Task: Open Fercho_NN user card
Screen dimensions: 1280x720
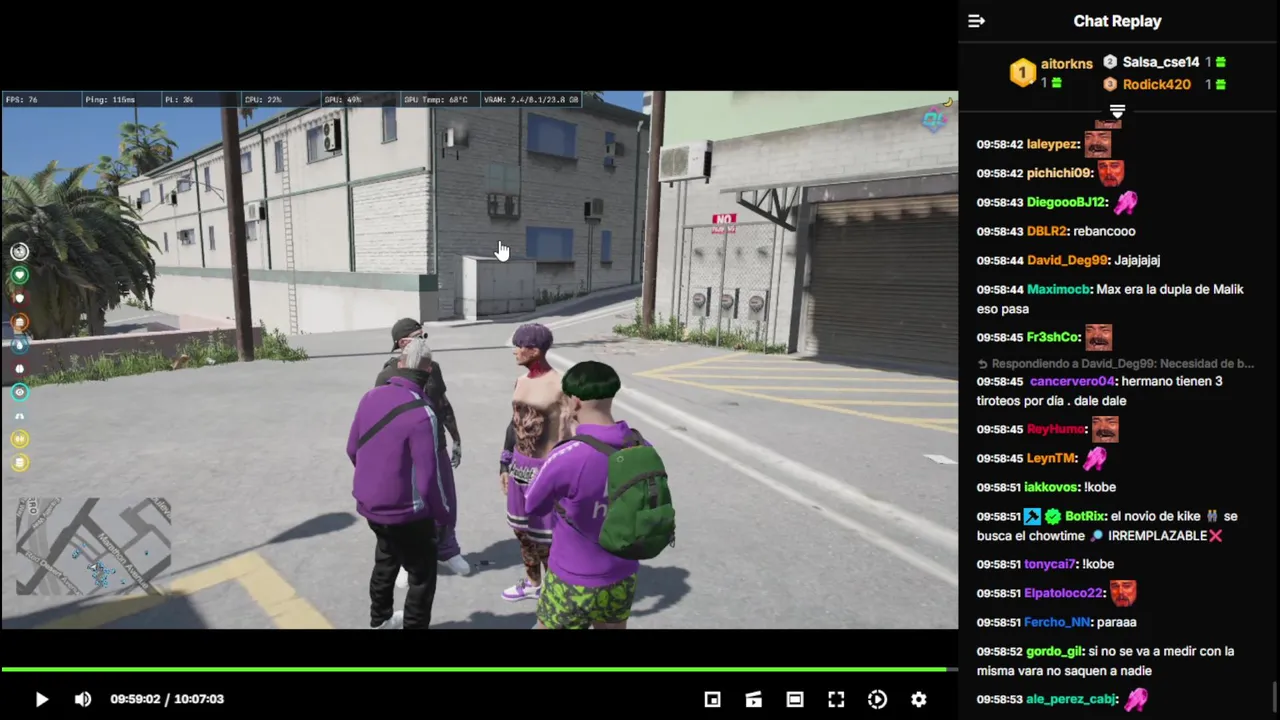Action: 1056,622
